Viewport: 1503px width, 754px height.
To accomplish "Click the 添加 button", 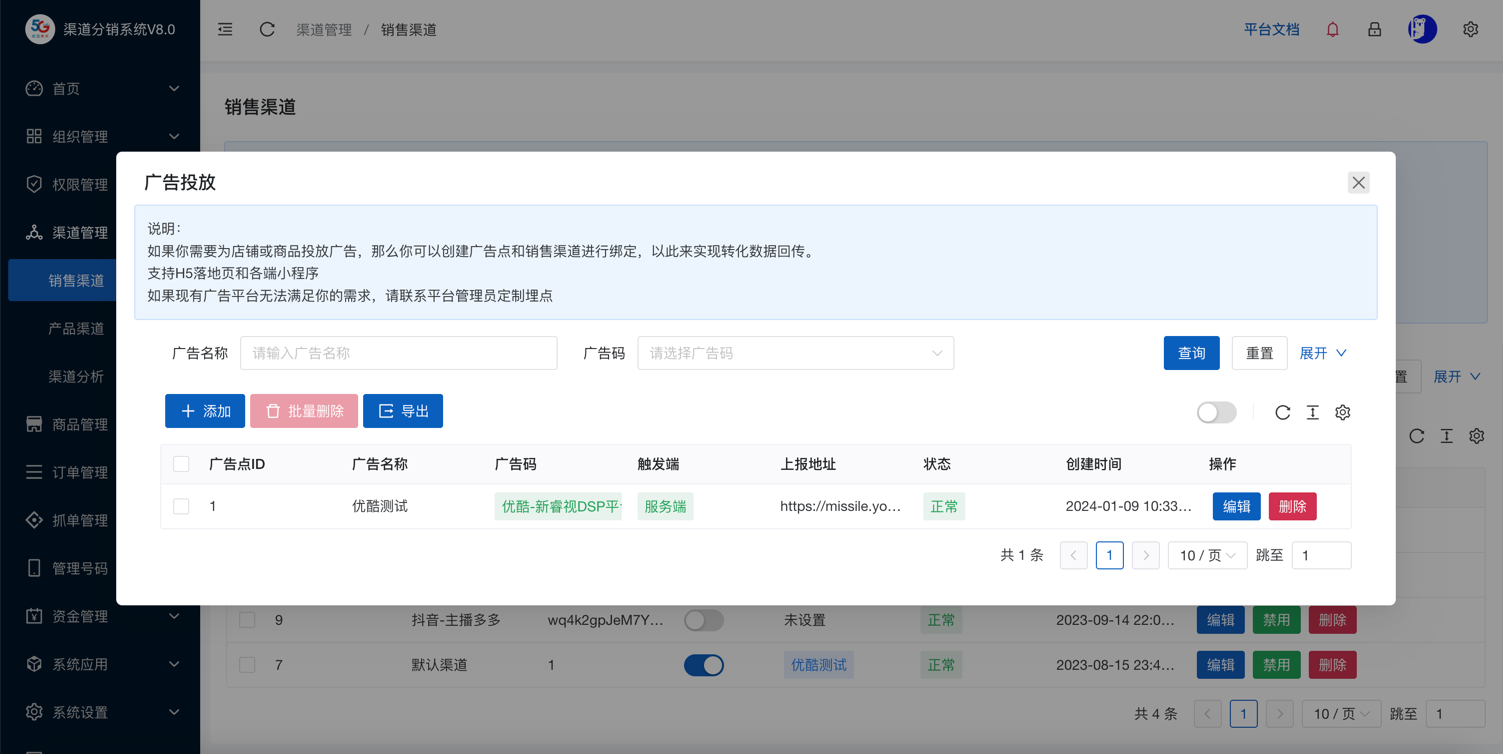I will tap(205, 411).
